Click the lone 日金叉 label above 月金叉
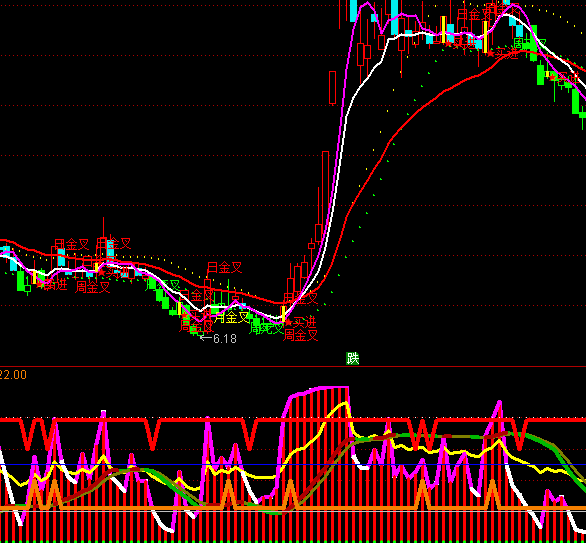This screenshot has height=543, width=586. pyautogui.click(x=225, y=267)
